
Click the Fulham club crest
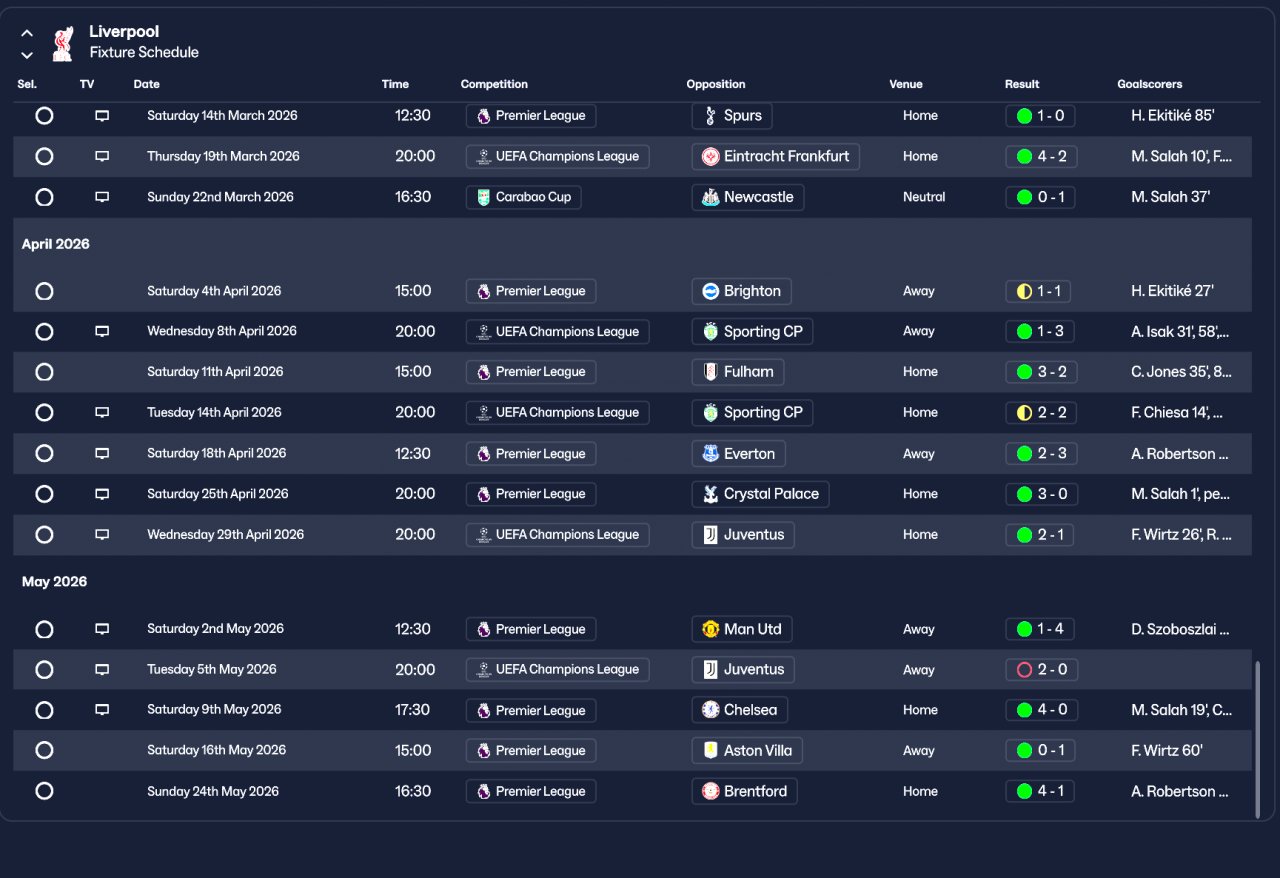coord(710,372)
